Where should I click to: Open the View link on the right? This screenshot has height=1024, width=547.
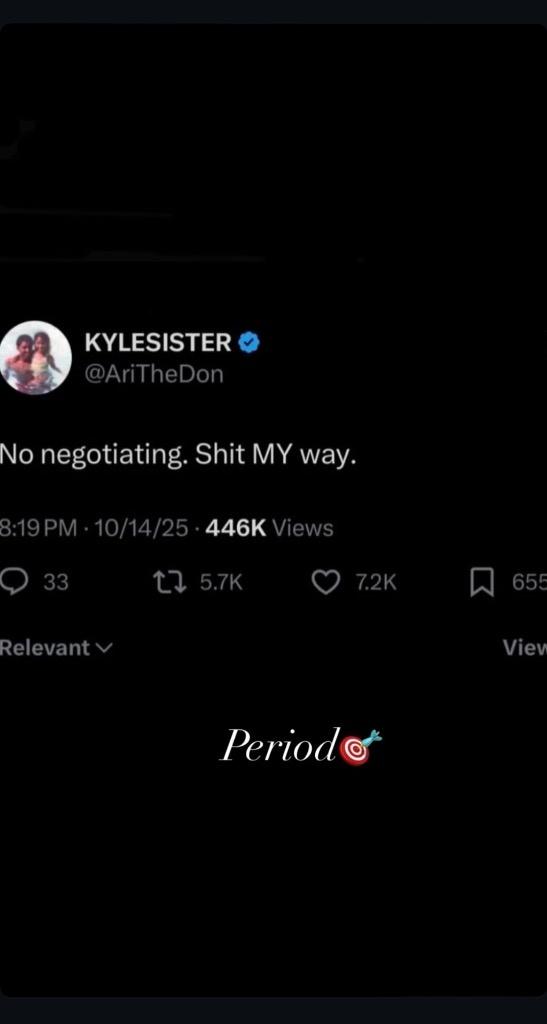click(525, 647)
